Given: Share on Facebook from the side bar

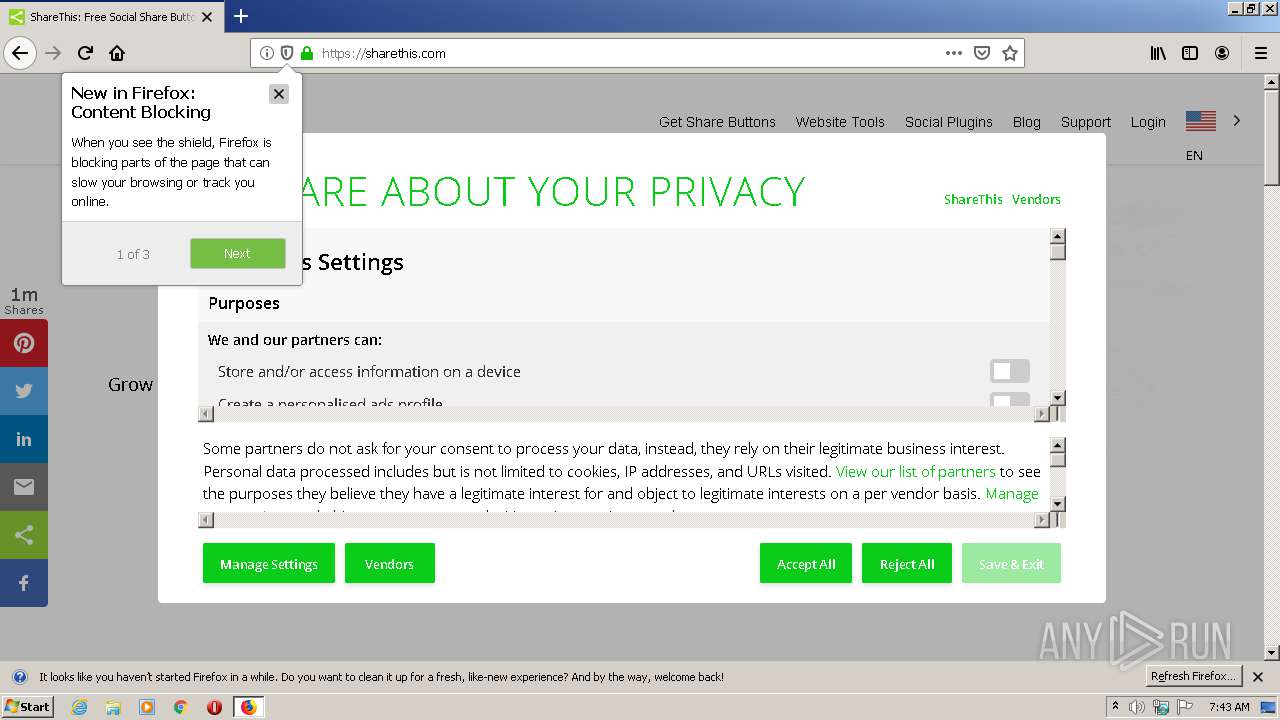Looking at the screenshot, I should point(24,583).
